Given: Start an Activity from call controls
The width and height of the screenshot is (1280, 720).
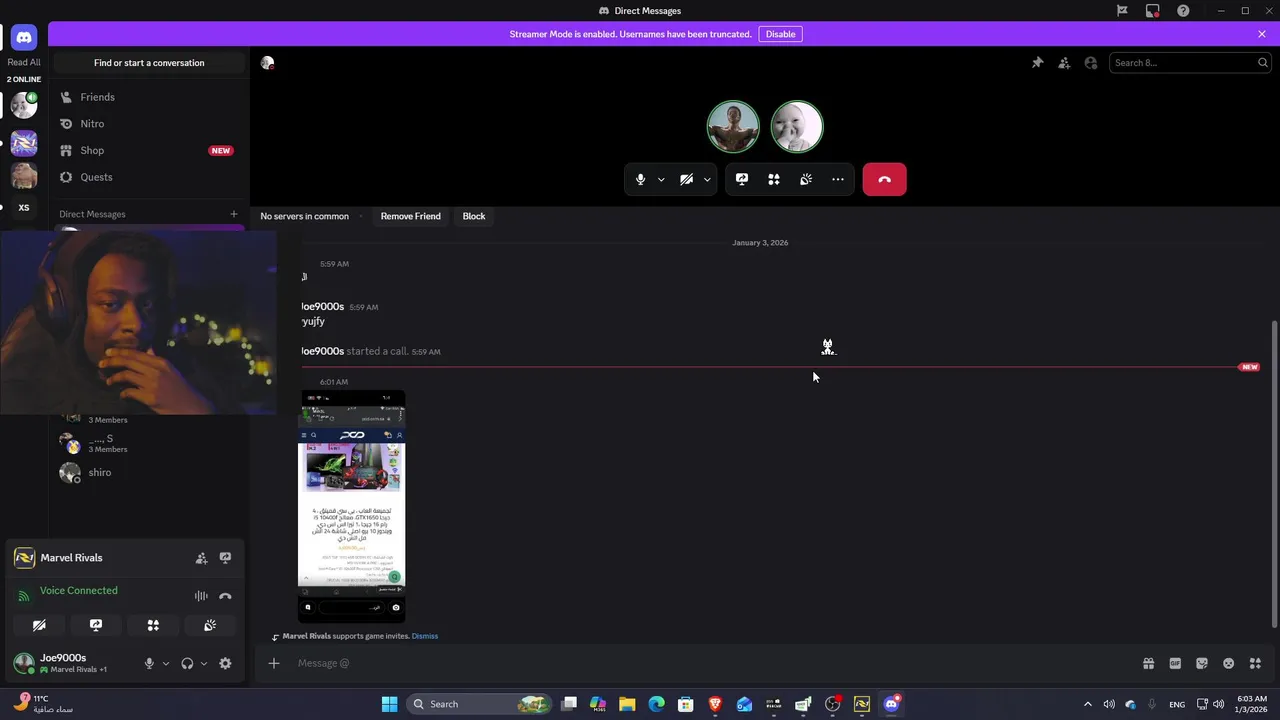Looking at the screenshot, I should (774, 180).
